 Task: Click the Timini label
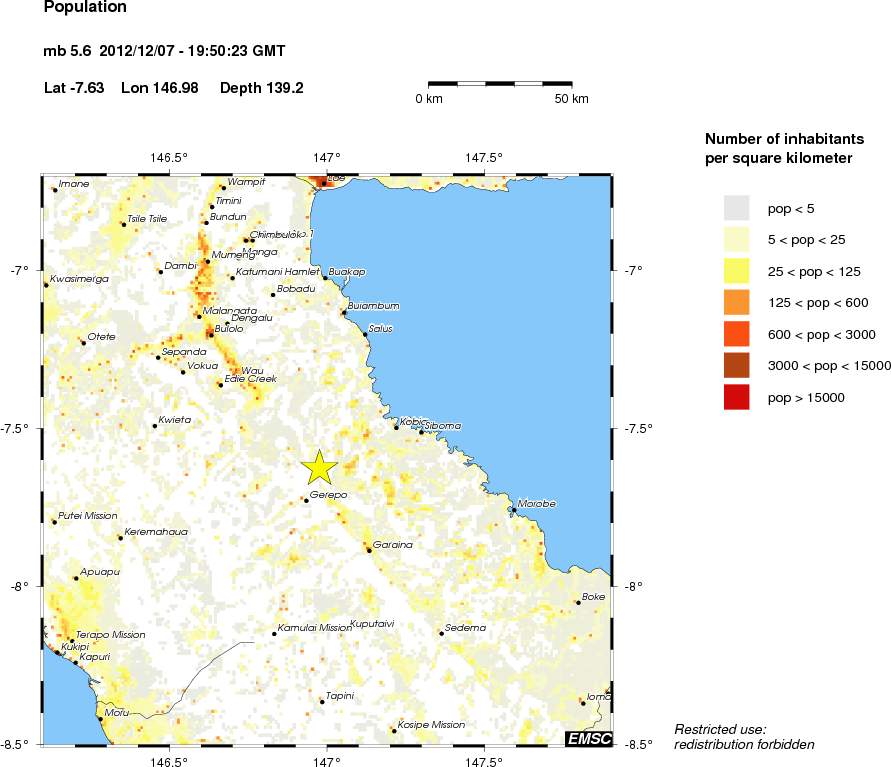(x=228, y=201)
